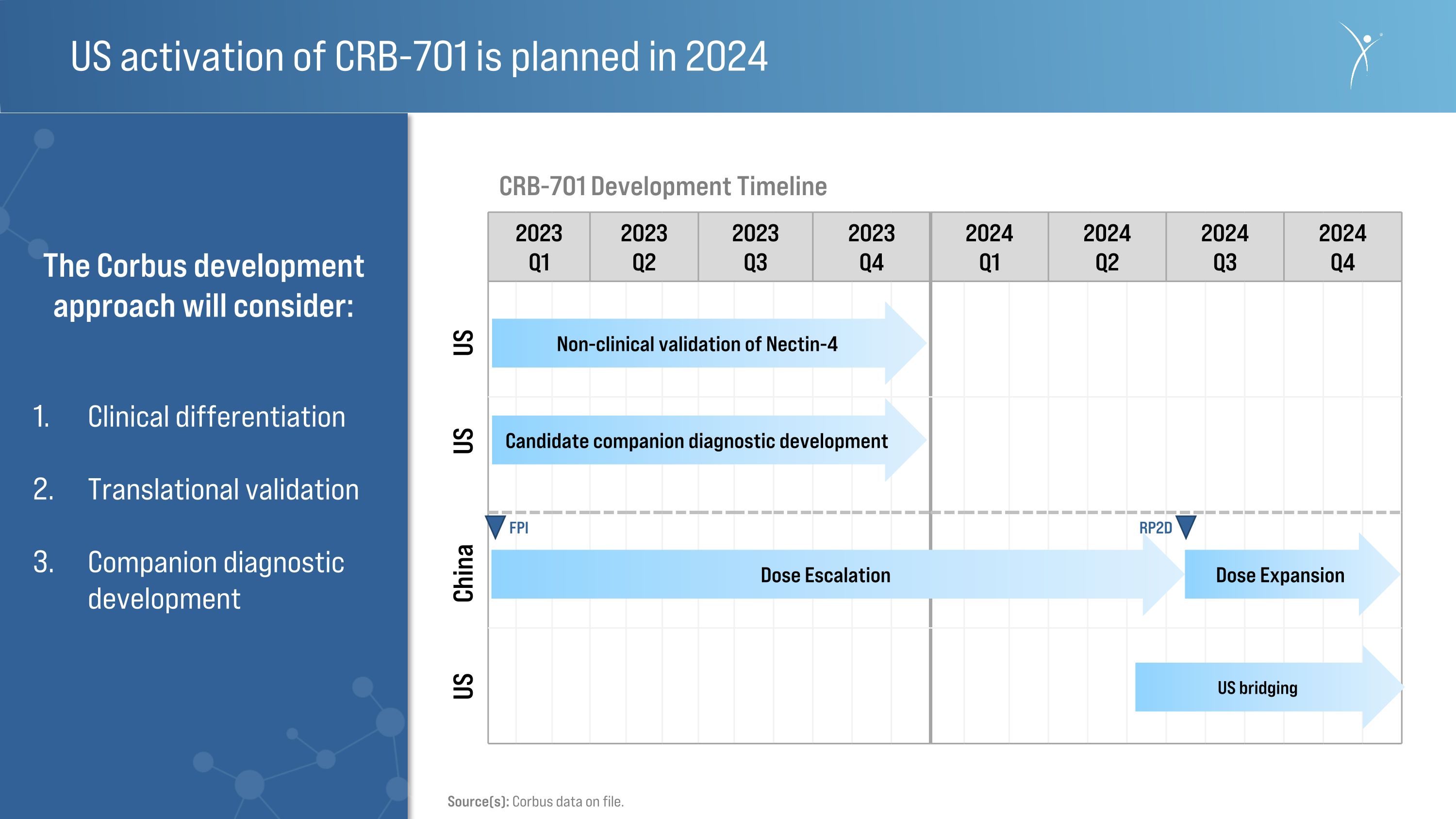1456x819 pixels.
Task: Select the 2024 Q1 column header
Action: [x=989, y=247]
